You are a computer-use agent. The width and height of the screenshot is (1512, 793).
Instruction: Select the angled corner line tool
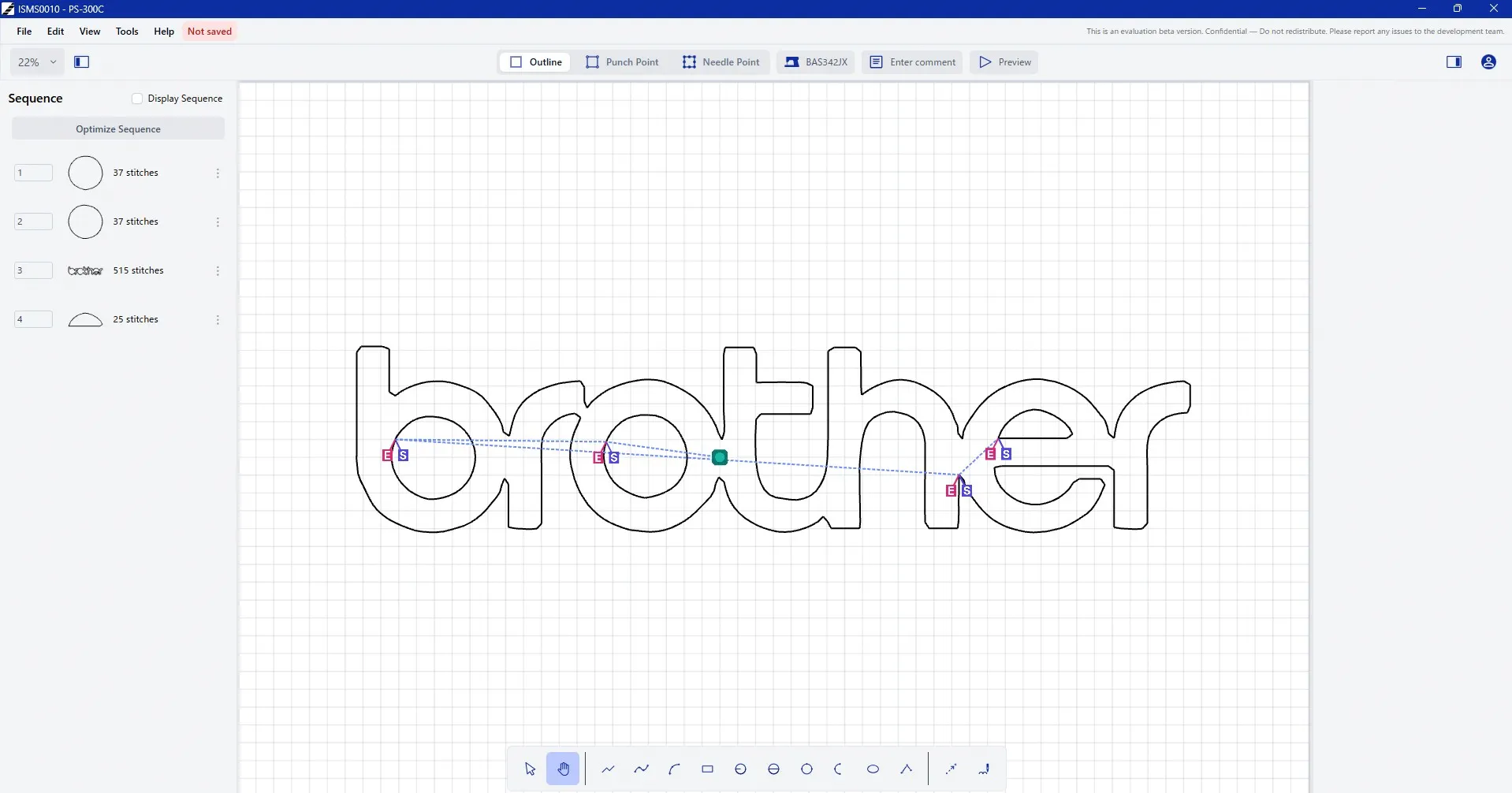tap(906, 769)
